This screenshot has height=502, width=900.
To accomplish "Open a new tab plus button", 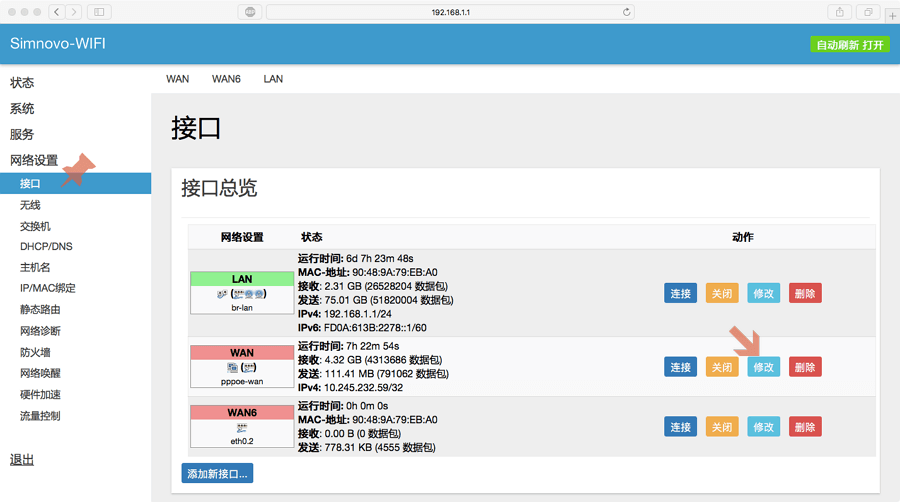I will (893, 15).
